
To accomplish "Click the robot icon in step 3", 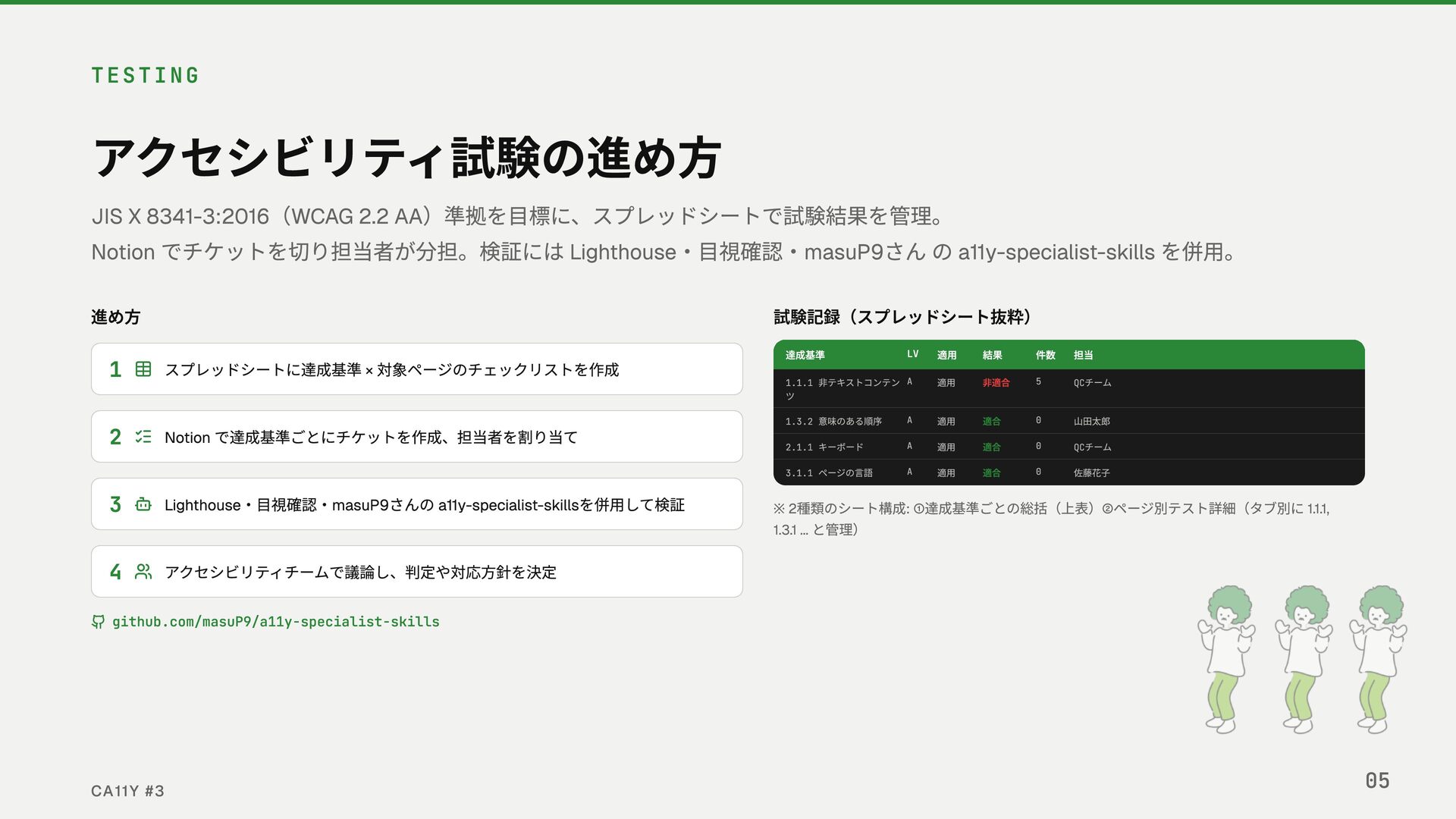I will point(143,504).
